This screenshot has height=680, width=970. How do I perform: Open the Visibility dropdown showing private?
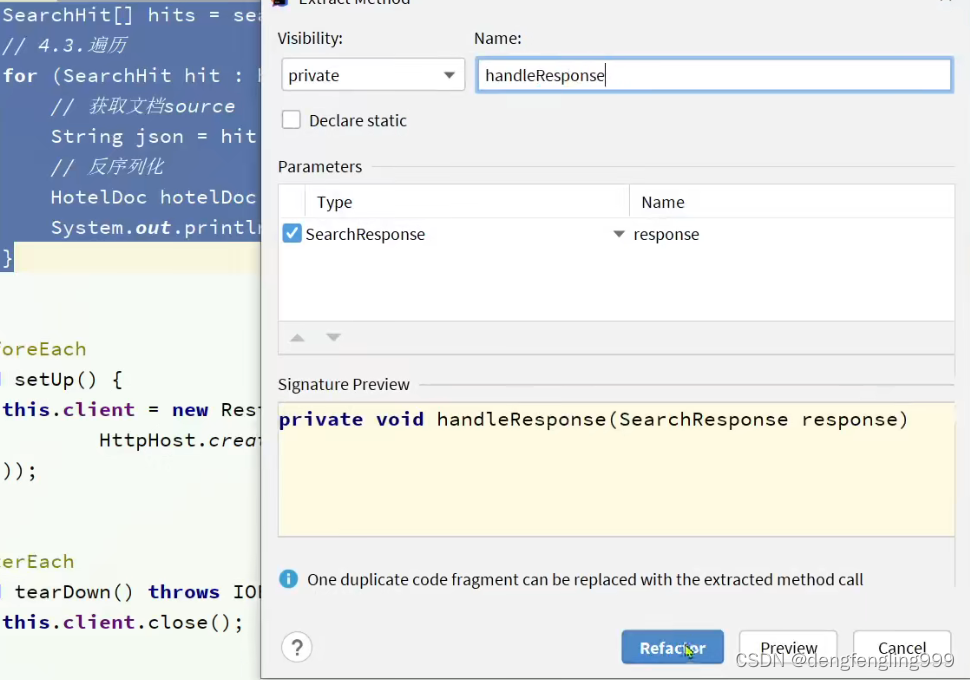371,75
